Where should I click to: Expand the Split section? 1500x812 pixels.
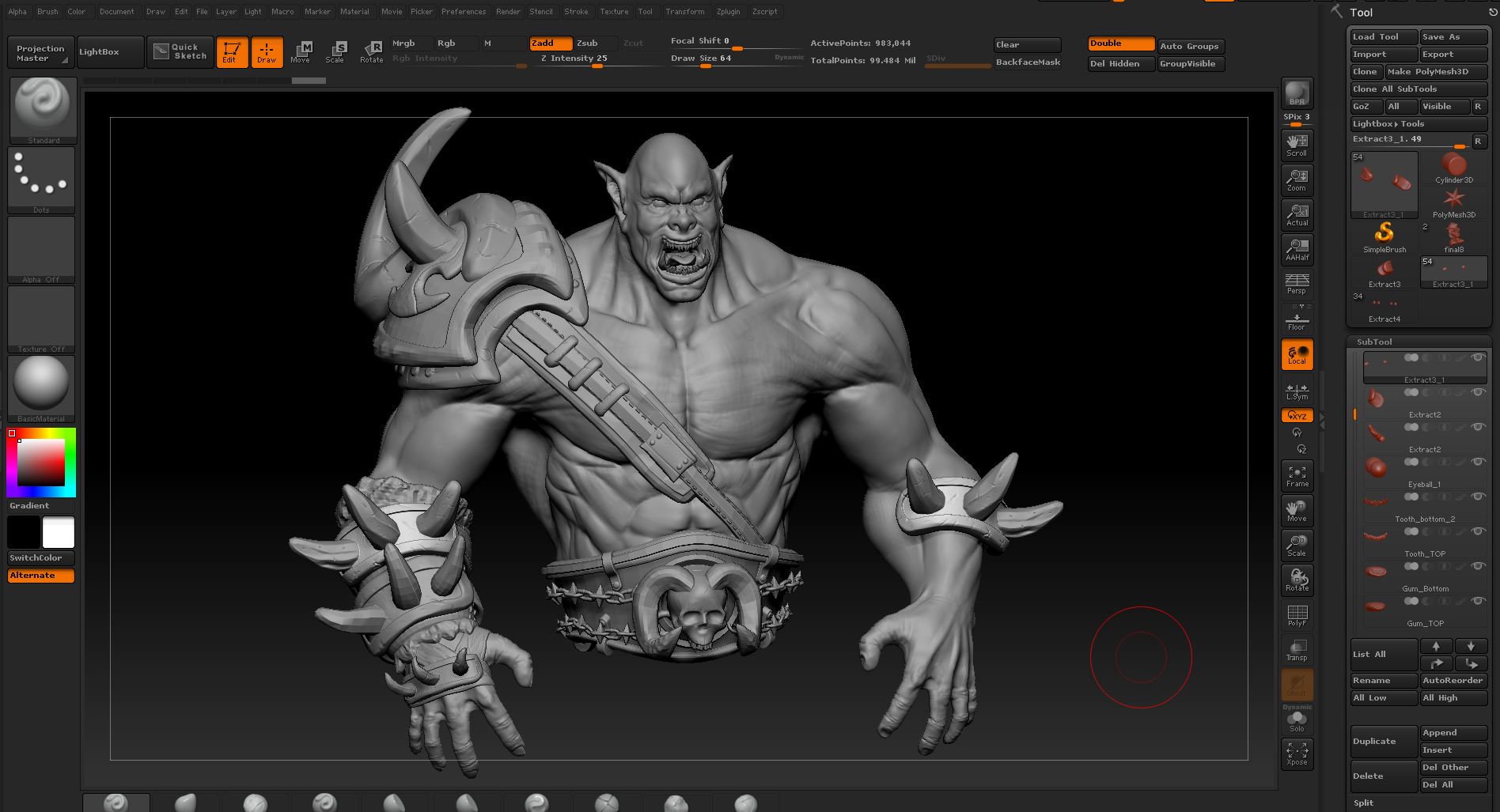(1363, 803)
